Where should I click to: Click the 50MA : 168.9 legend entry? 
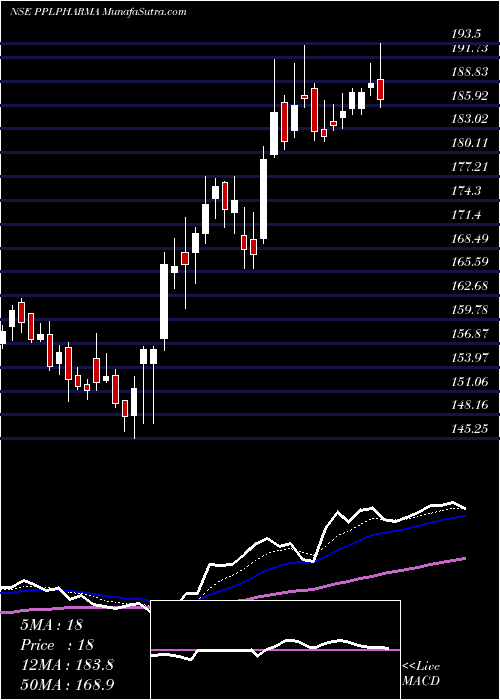(x=67, y=685)
